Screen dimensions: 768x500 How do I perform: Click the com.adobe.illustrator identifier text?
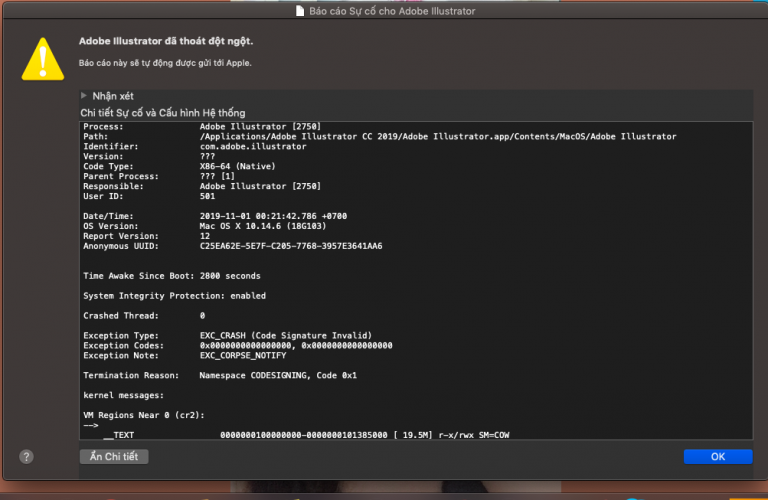(253, 146)
